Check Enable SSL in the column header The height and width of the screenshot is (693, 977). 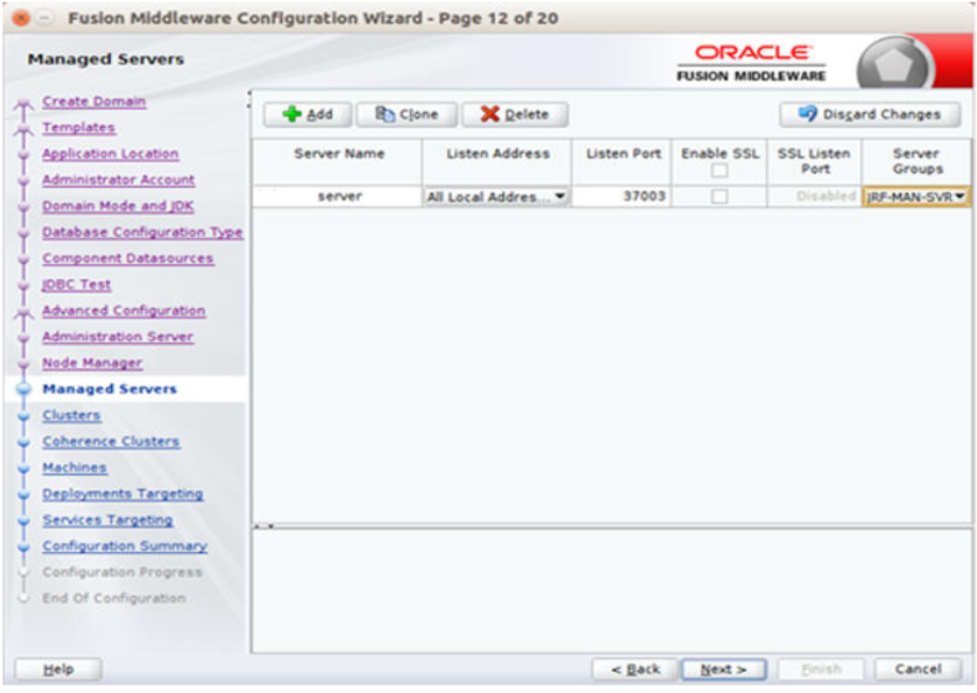[x=720, y=172]
